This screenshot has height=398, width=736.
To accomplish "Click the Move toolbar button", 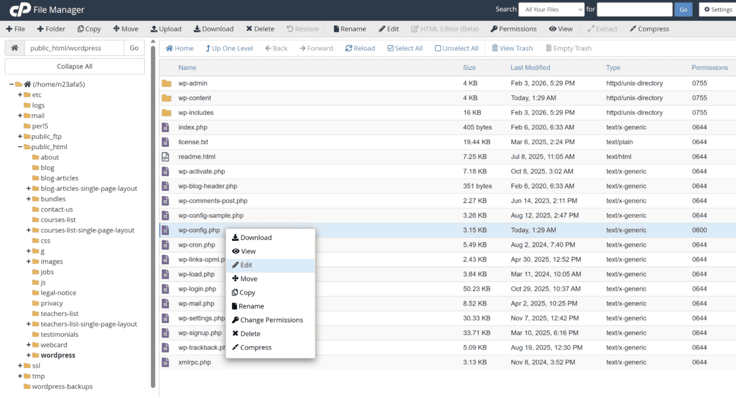I will (x=126, y=29).
